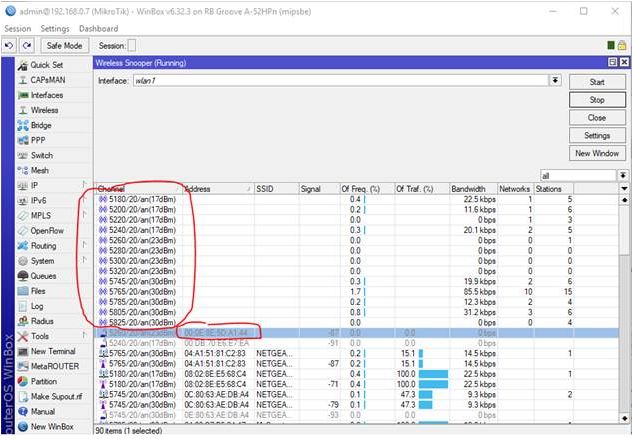Open New Terminal from sidebar
The image size is (633, 439).
(x=53, y=351)
